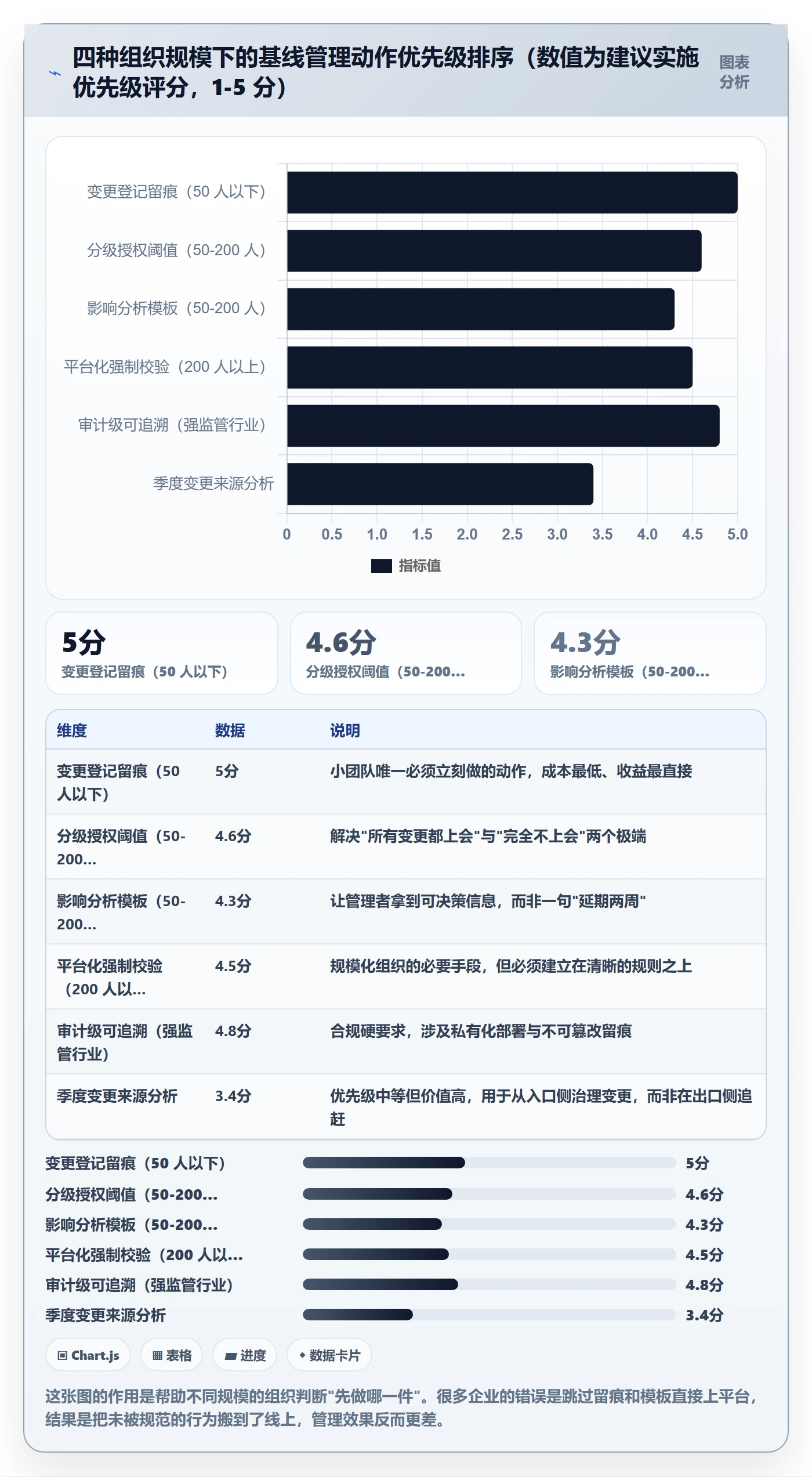The width and height of the screenshot is (812, 1477).
Task: Click the table cell reading 4.5分
Action: pyautogui.click(x=233, y=966)
